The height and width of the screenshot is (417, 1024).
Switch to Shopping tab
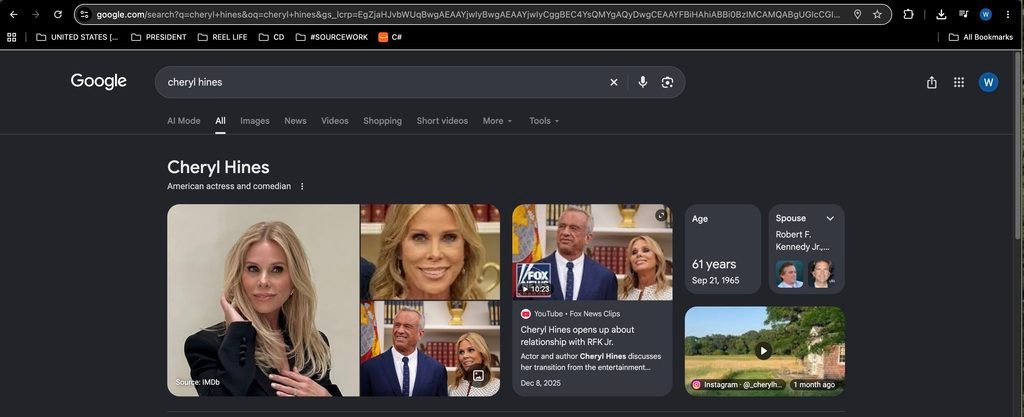click(383, 121)
